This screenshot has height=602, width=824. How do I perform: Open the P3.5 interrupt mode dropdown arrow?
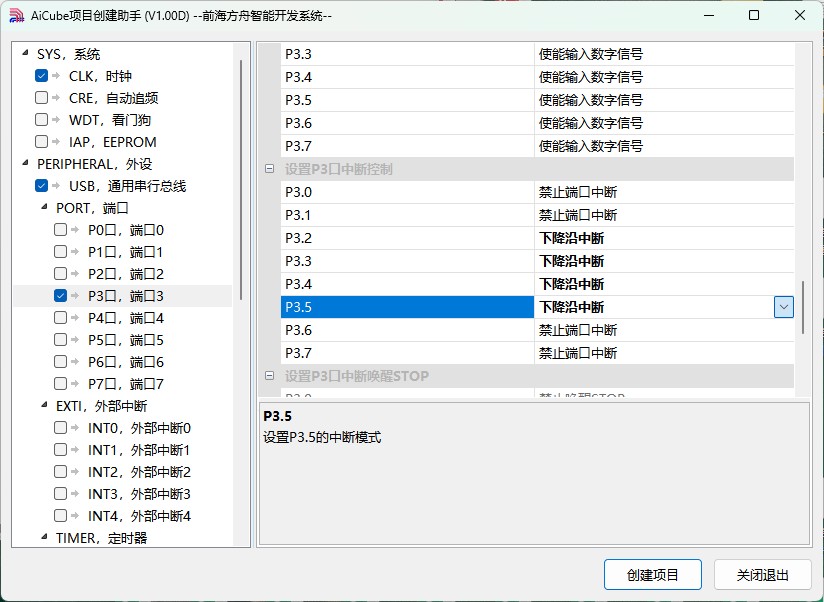point(784,307)
